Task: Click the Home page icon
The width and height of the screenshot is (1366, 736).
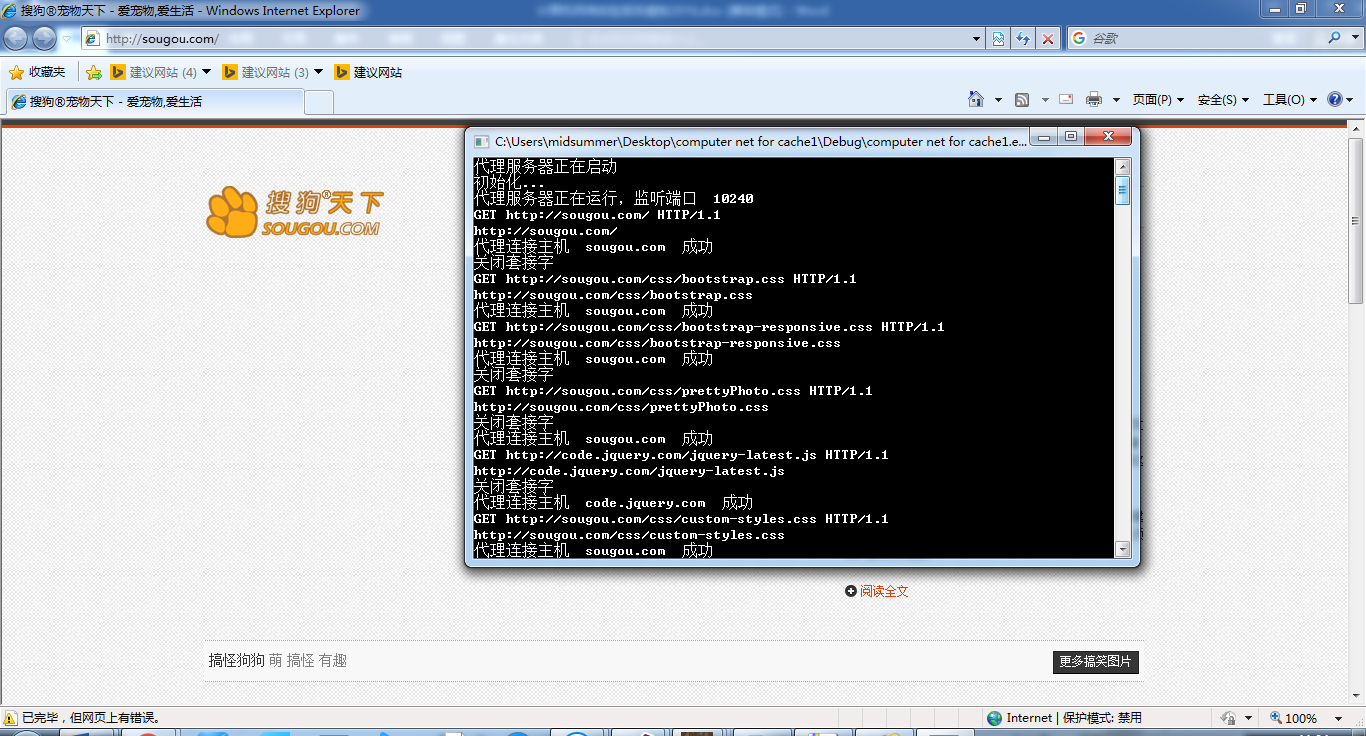Action: coord(977,99)
